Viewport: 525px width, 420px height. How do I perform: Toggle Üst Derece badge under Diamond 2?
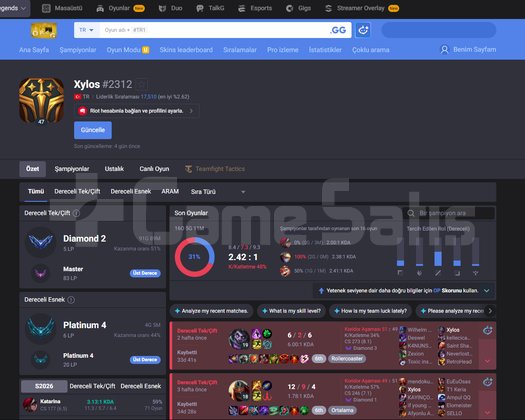tap(145, 273)
